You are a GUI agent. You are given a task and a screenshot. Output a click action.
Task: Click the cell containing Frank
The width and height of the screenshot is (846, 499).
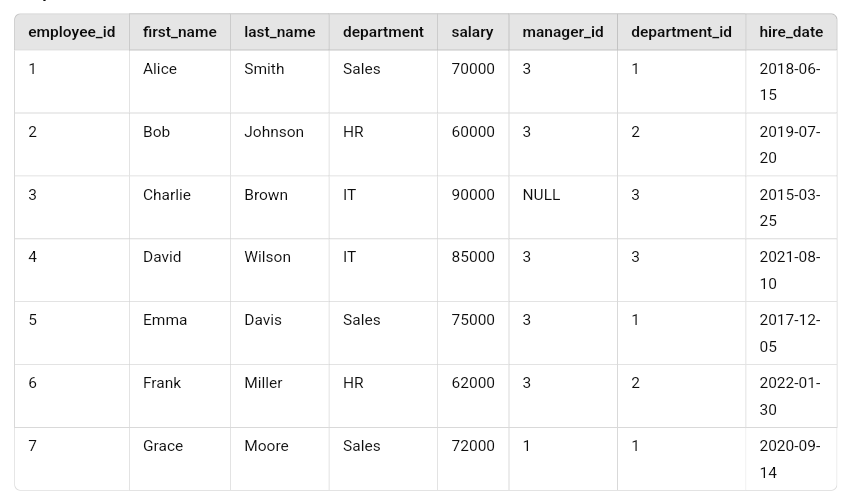[x=162, y=383]
